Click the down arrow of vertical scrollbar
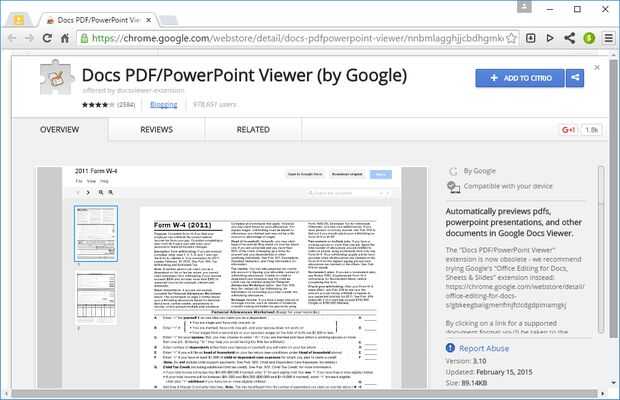Viewport: 620px width, 400px height. (613, 383)
